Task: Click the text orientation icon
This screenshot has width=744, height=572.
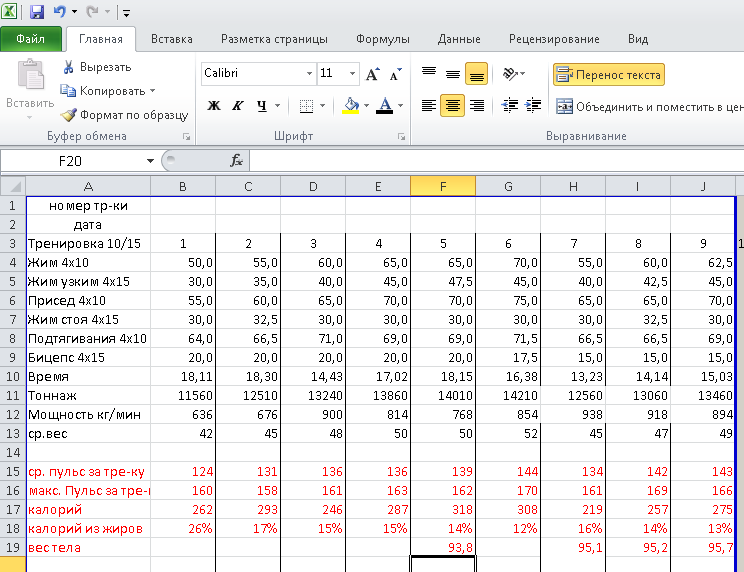Action: click(x=510, y=74)
